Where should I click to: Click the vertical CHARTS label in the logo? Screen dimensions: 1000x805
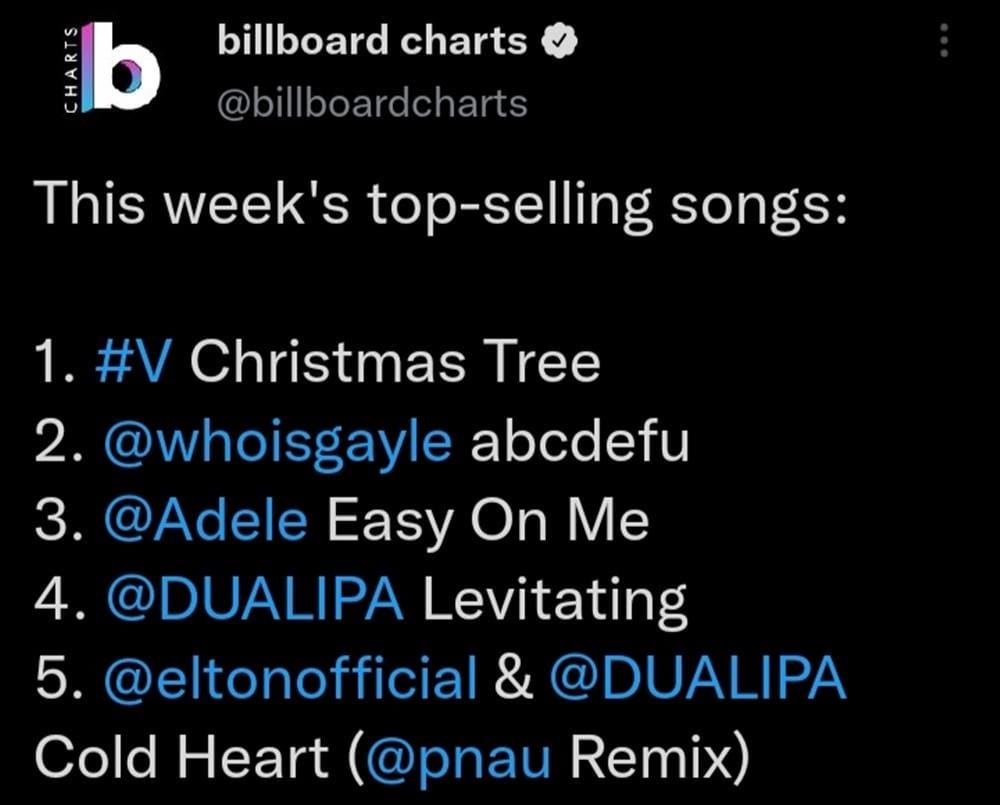71,66
